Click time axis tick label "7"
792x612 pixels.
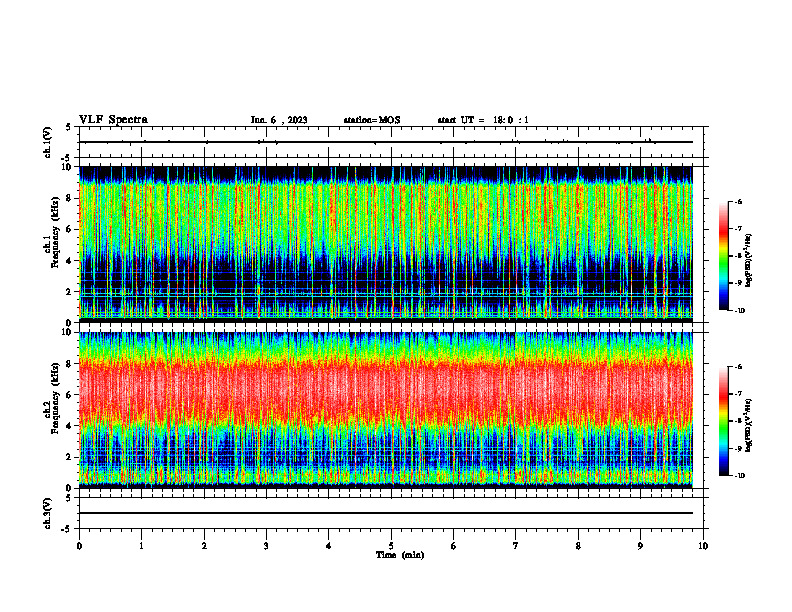(x=516, y=546)
